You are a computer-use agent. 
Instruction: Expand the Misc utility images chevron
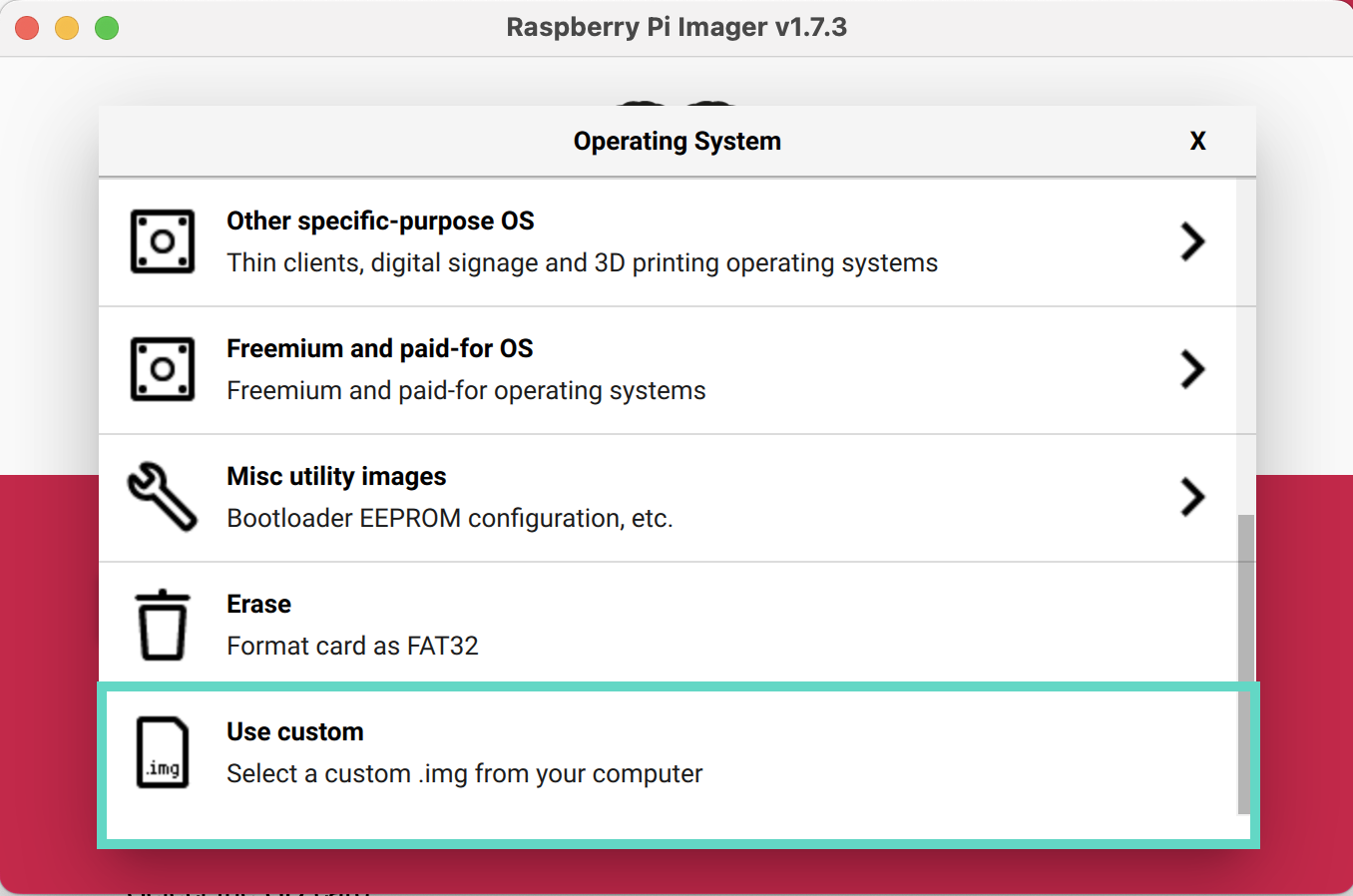coord(1192,497)
